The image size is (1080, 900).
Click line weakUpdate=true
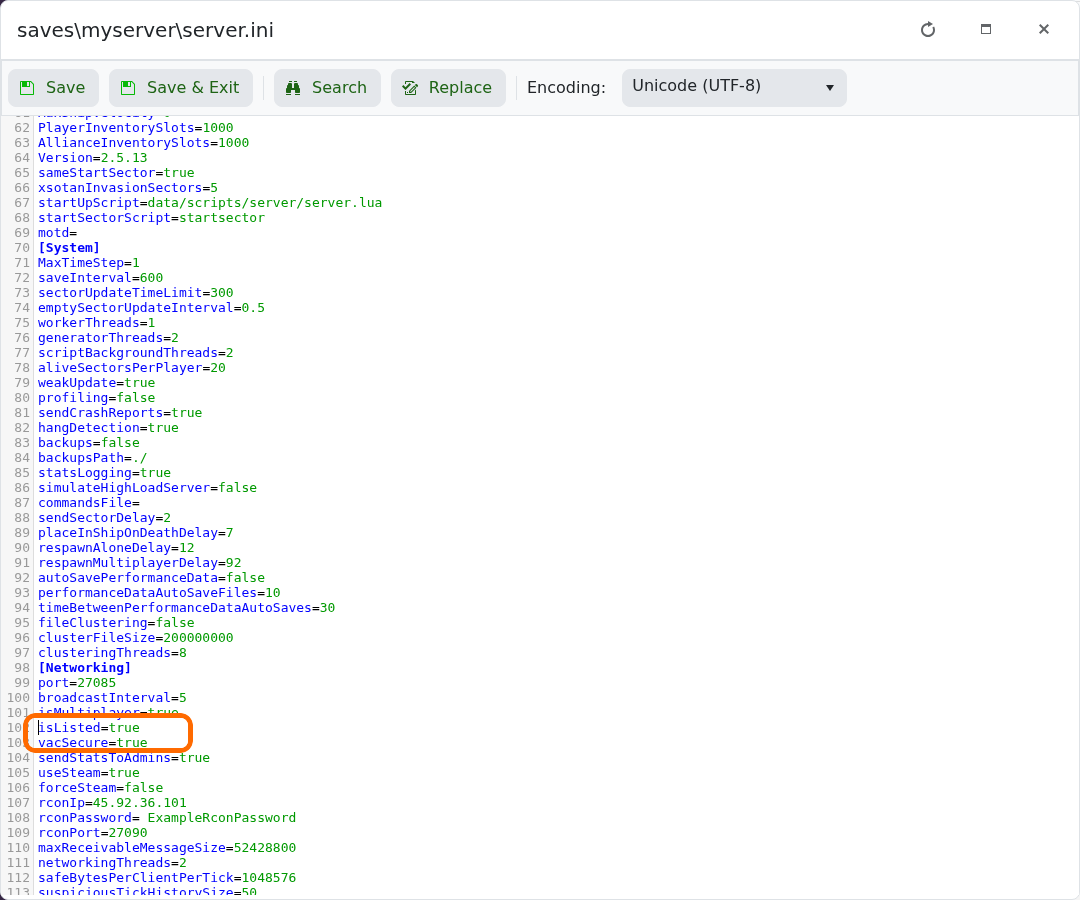point(96,383)
